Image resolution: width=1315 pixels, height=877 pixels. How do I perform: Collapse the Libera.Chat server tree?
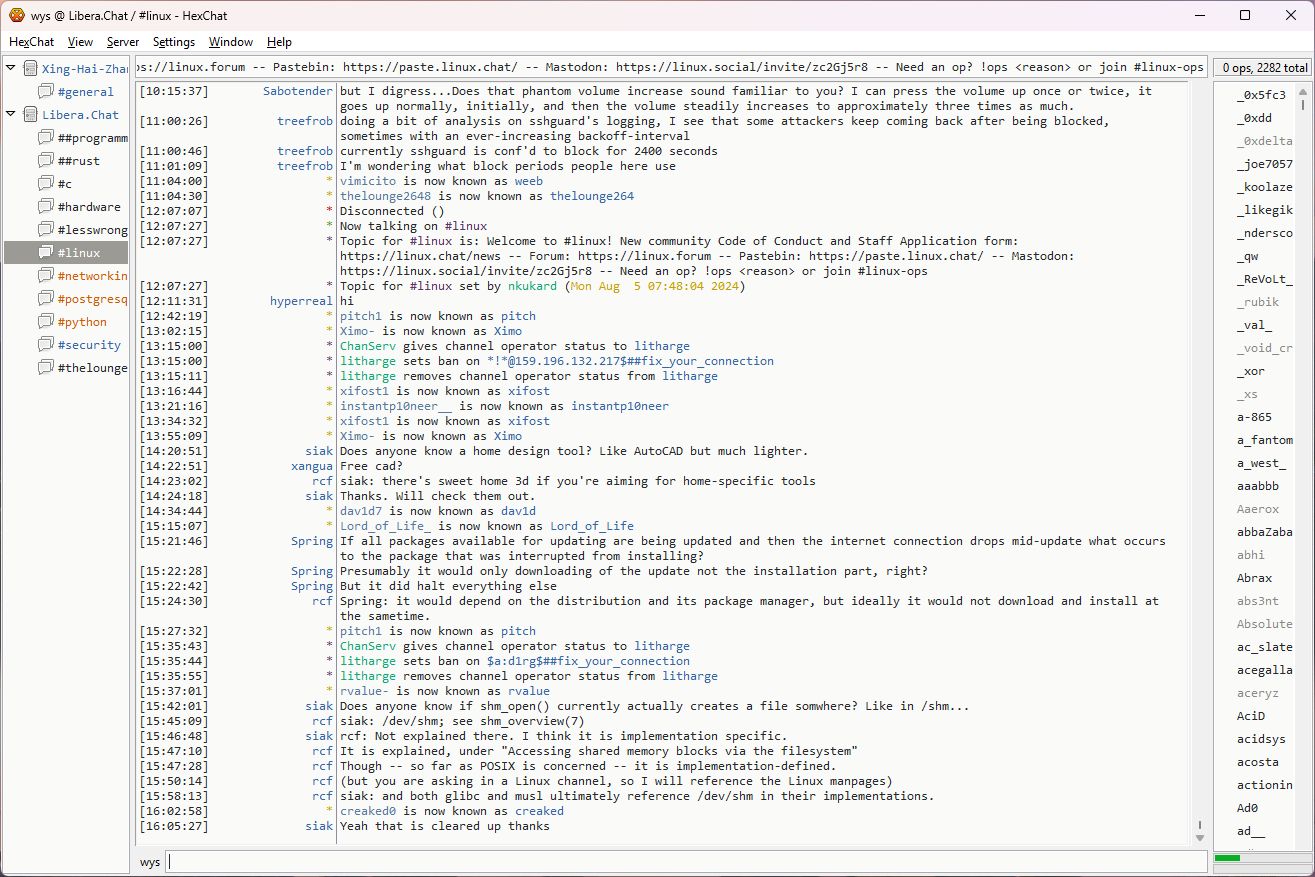pyautogui.click(x=11, y=114)
